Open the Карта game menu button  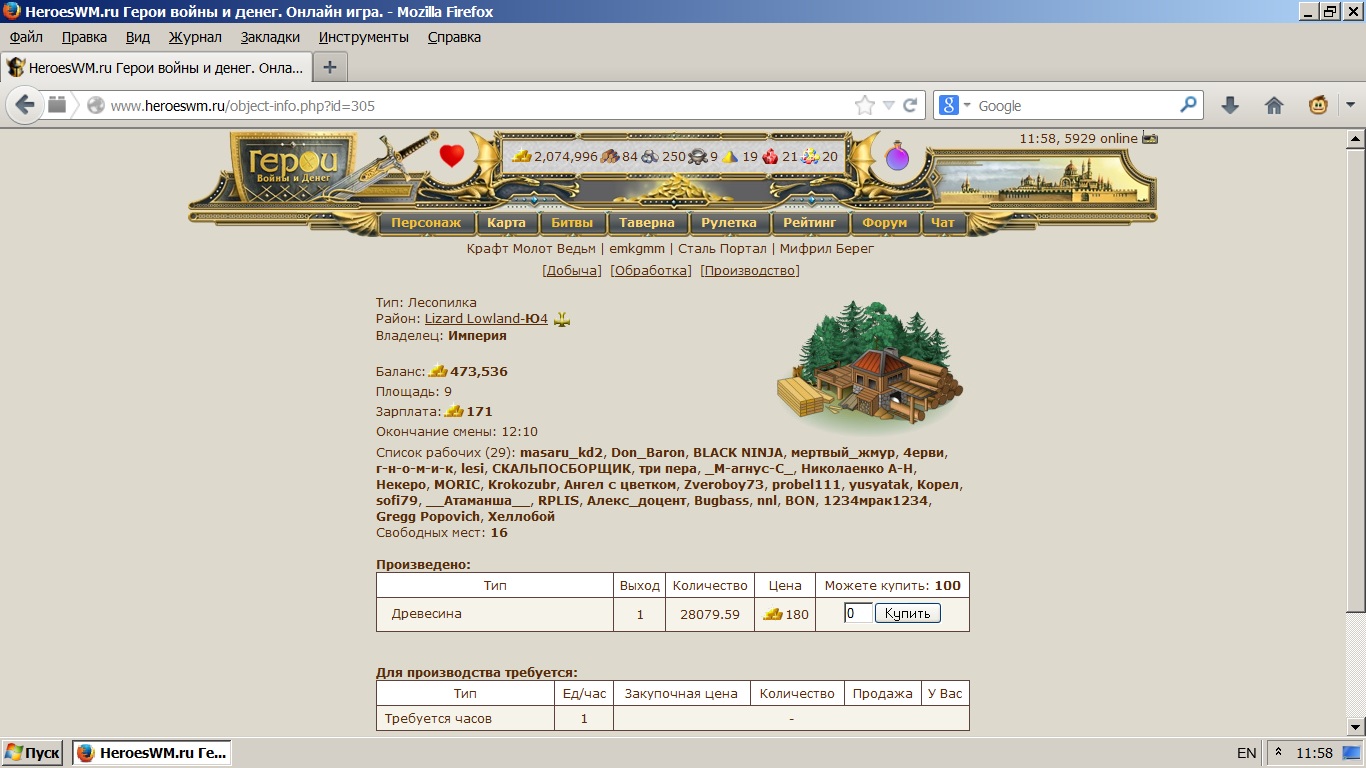pyautogui.click(x=506, y=222)
